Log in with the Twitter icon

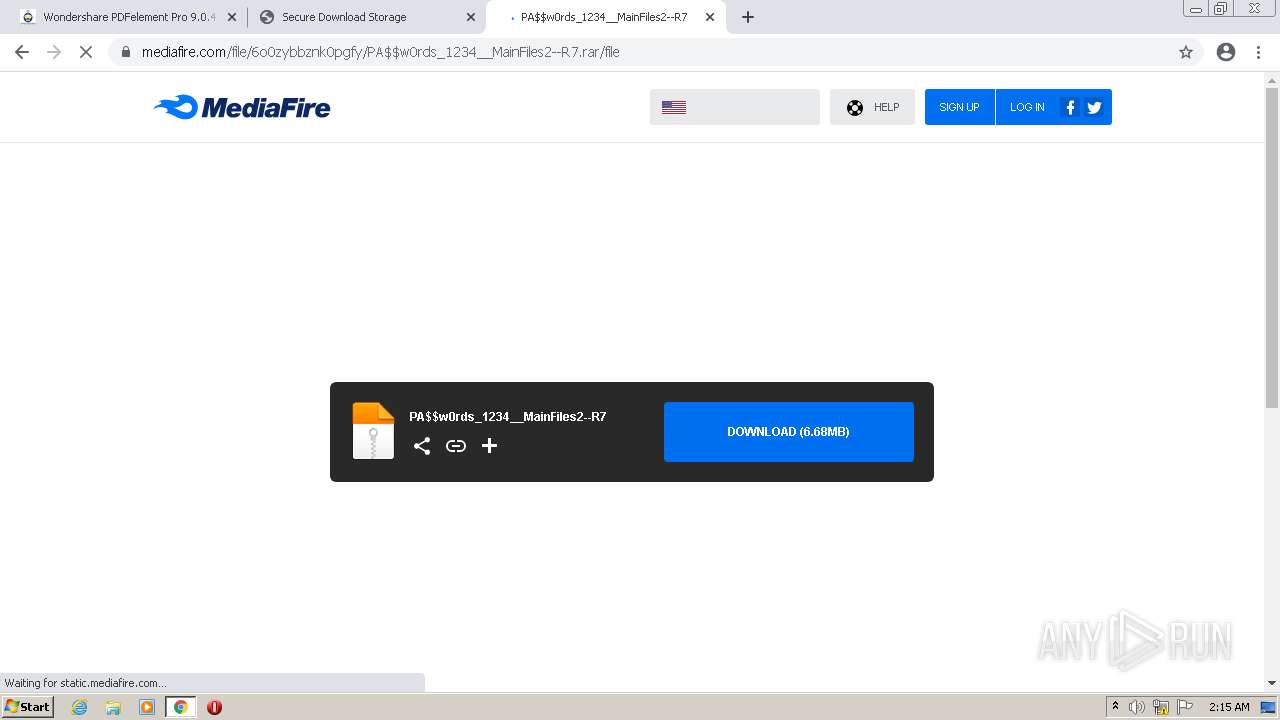click(1094, 107)
